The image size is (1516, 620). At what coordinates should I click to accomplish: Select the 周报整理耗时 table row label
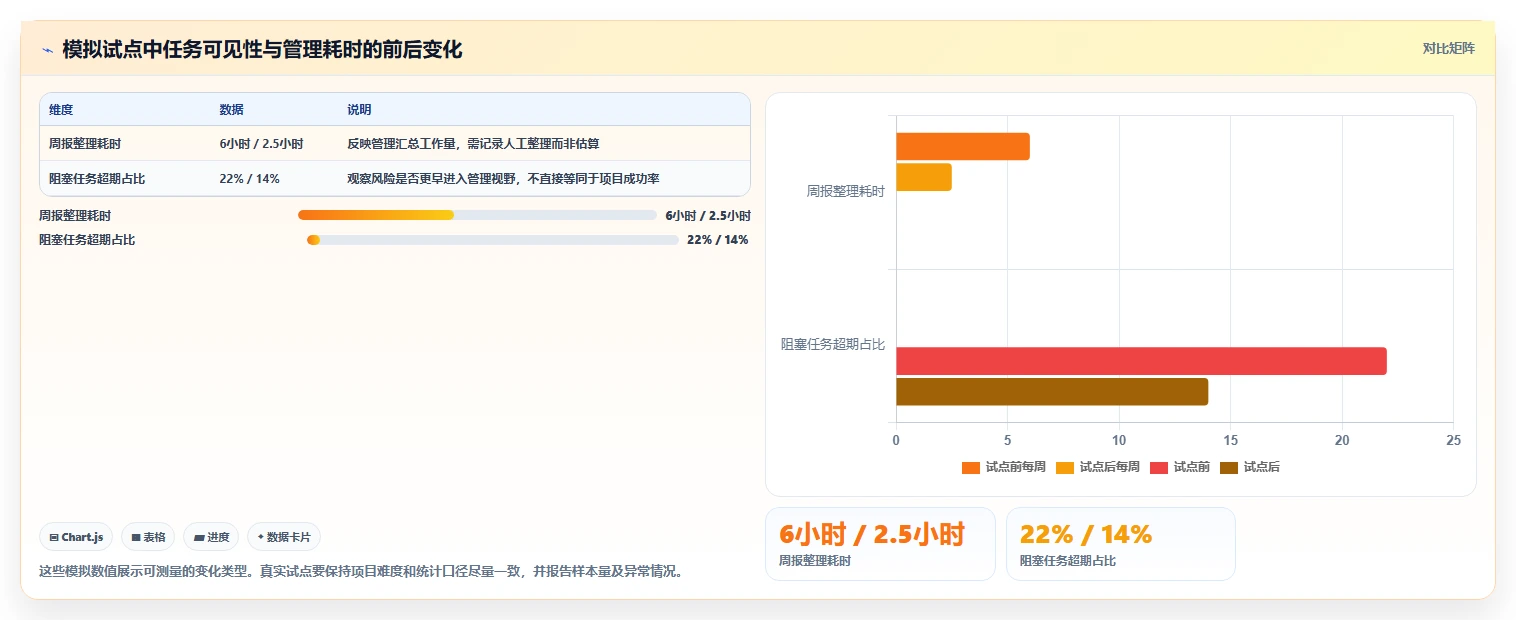point(85,144)
